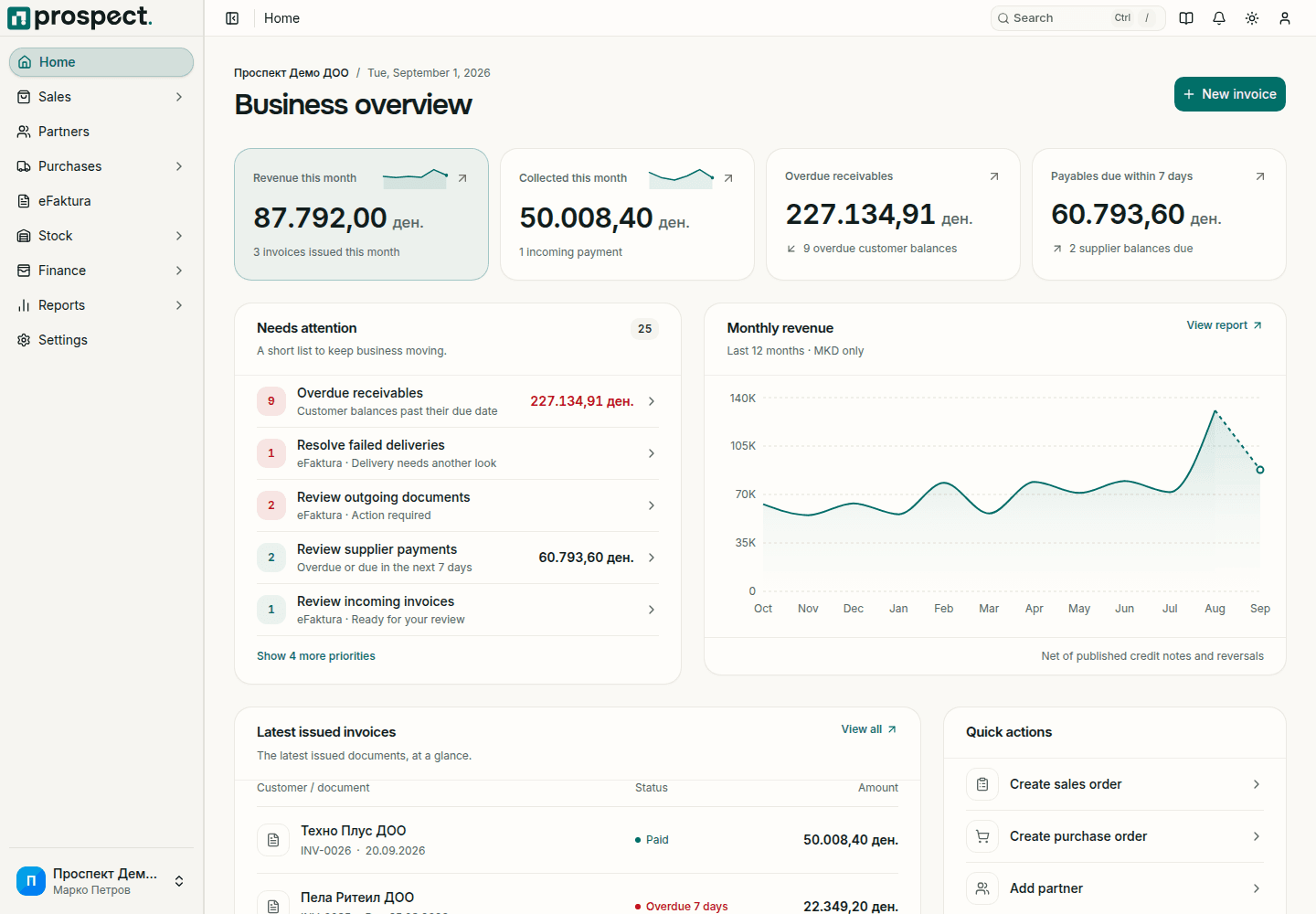
Task: Collapse the sidebar with the panel icon
Action: [x=232, y=18]
